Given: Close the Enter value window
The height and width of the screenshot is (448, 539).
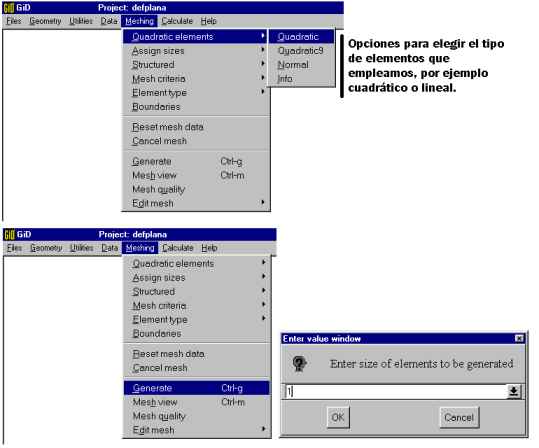Looking at the screenshot, I should pos(519,339).
